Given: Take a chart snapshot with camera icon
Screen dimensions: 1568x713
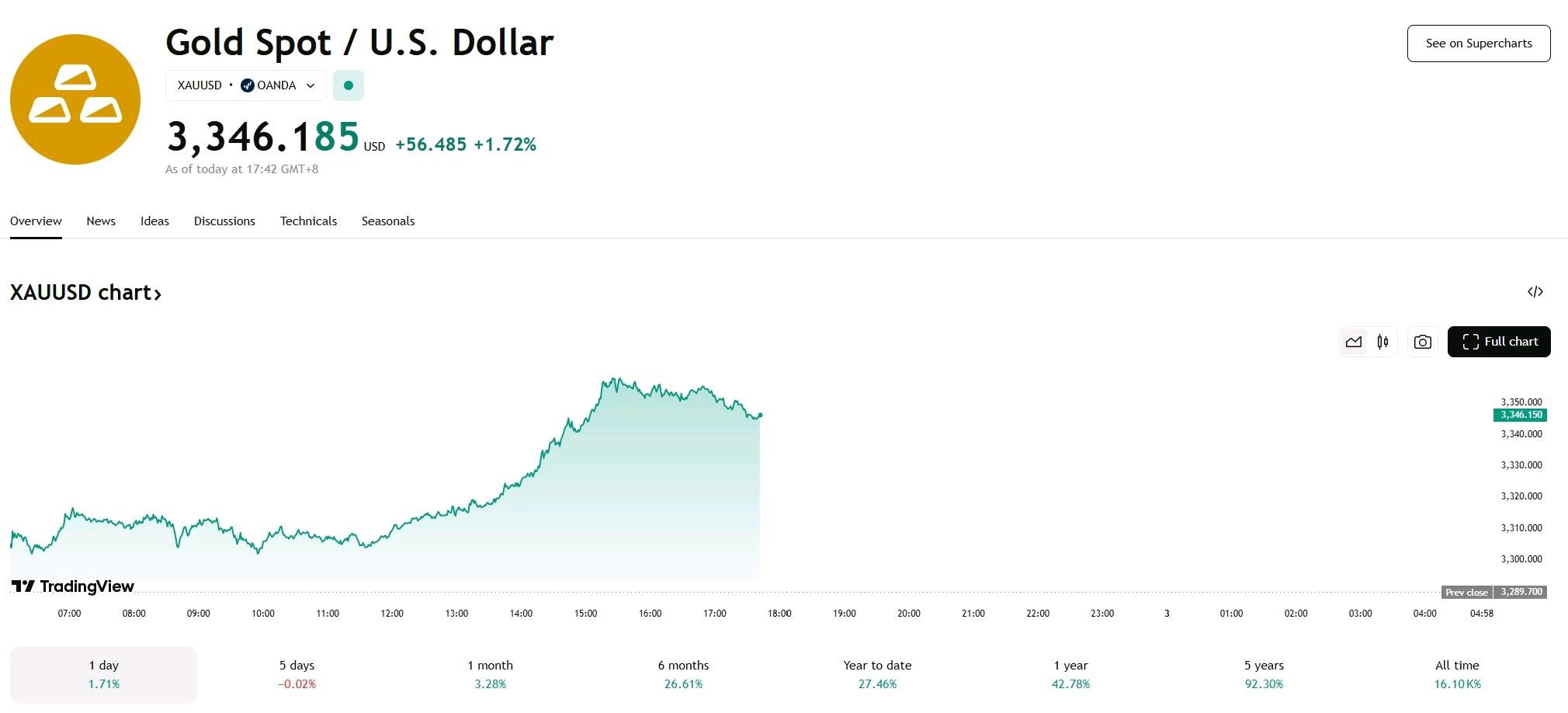Looking at the screenshot, I should click(1422, 342).
